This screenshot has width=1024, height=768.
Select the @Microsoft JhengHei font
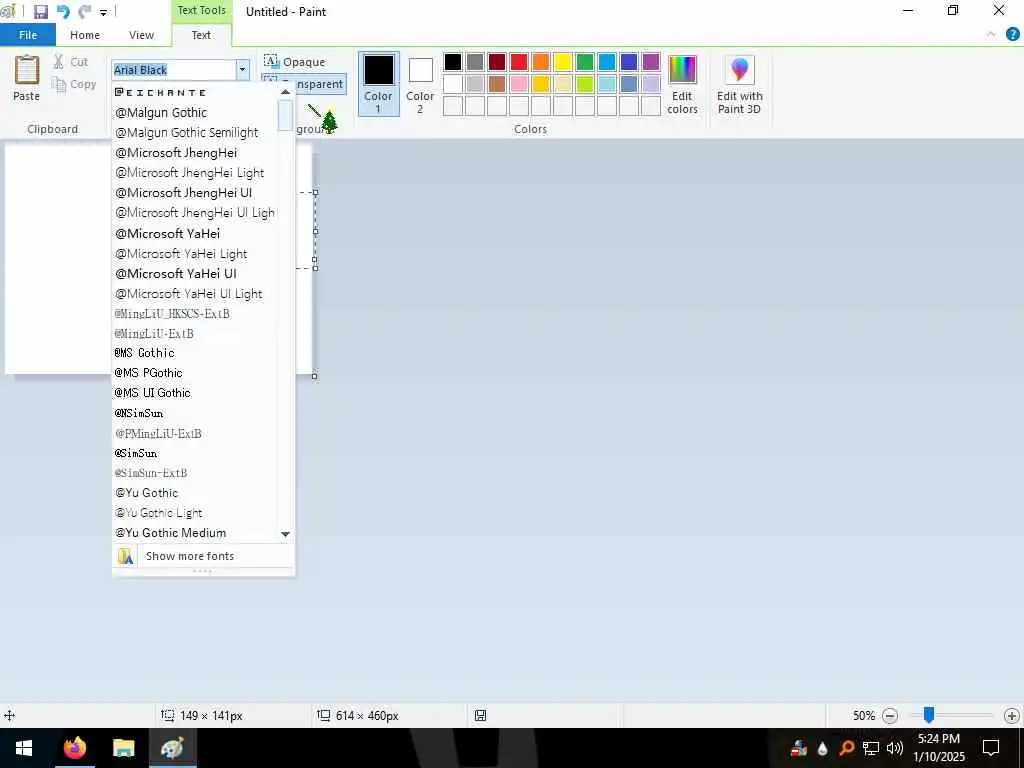tap(195, 153)
